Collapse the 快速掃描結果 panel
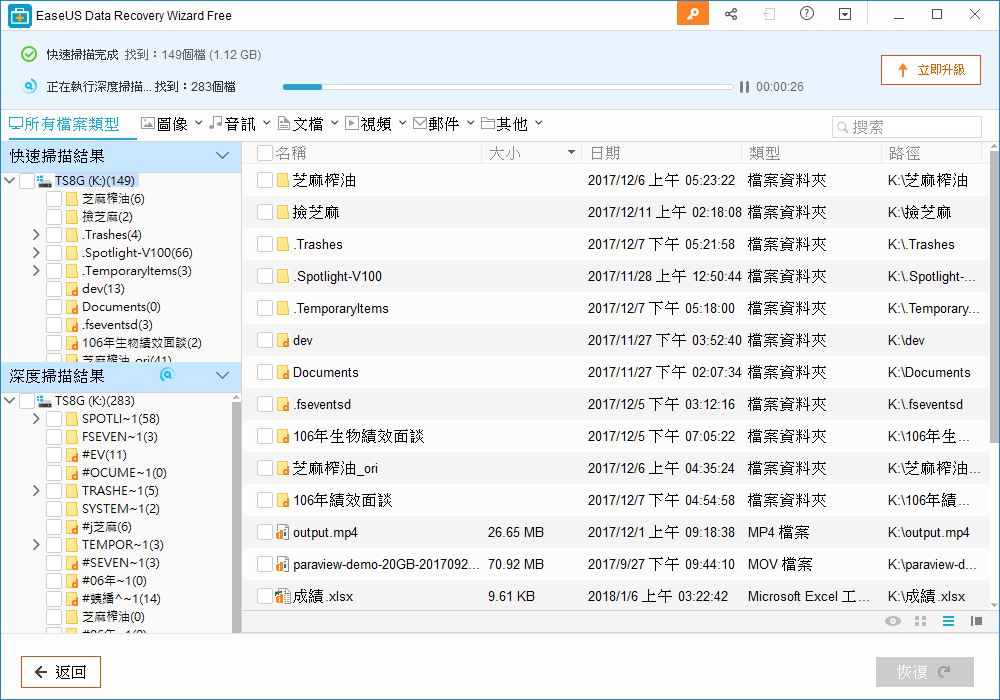The width and height of the screenshot is (1000, 700). pos(223,156)
